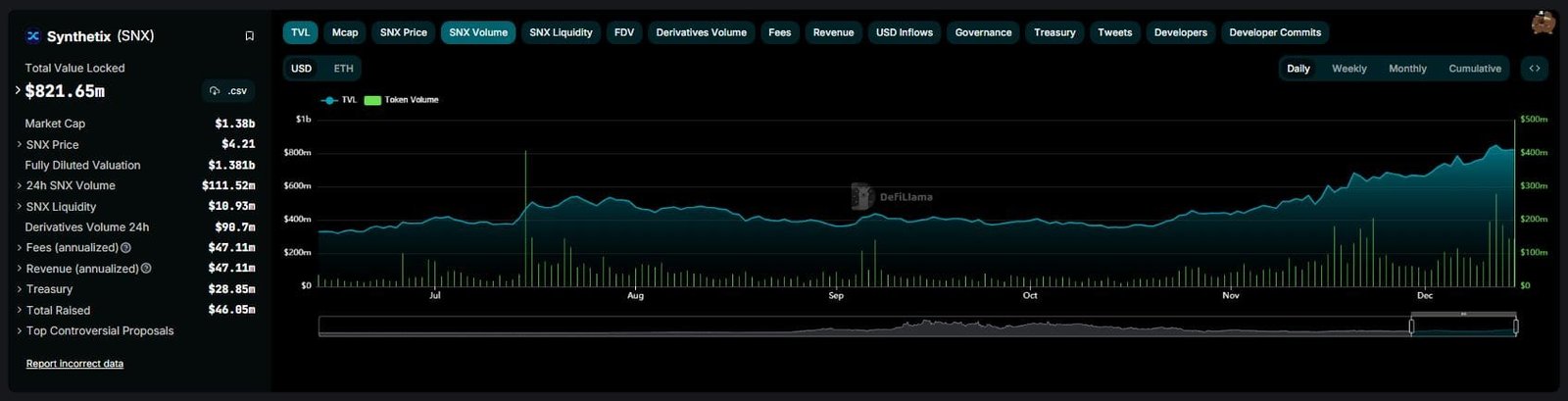
Task: Click the $46.05m total raised value
Action: tap(231, 310)
